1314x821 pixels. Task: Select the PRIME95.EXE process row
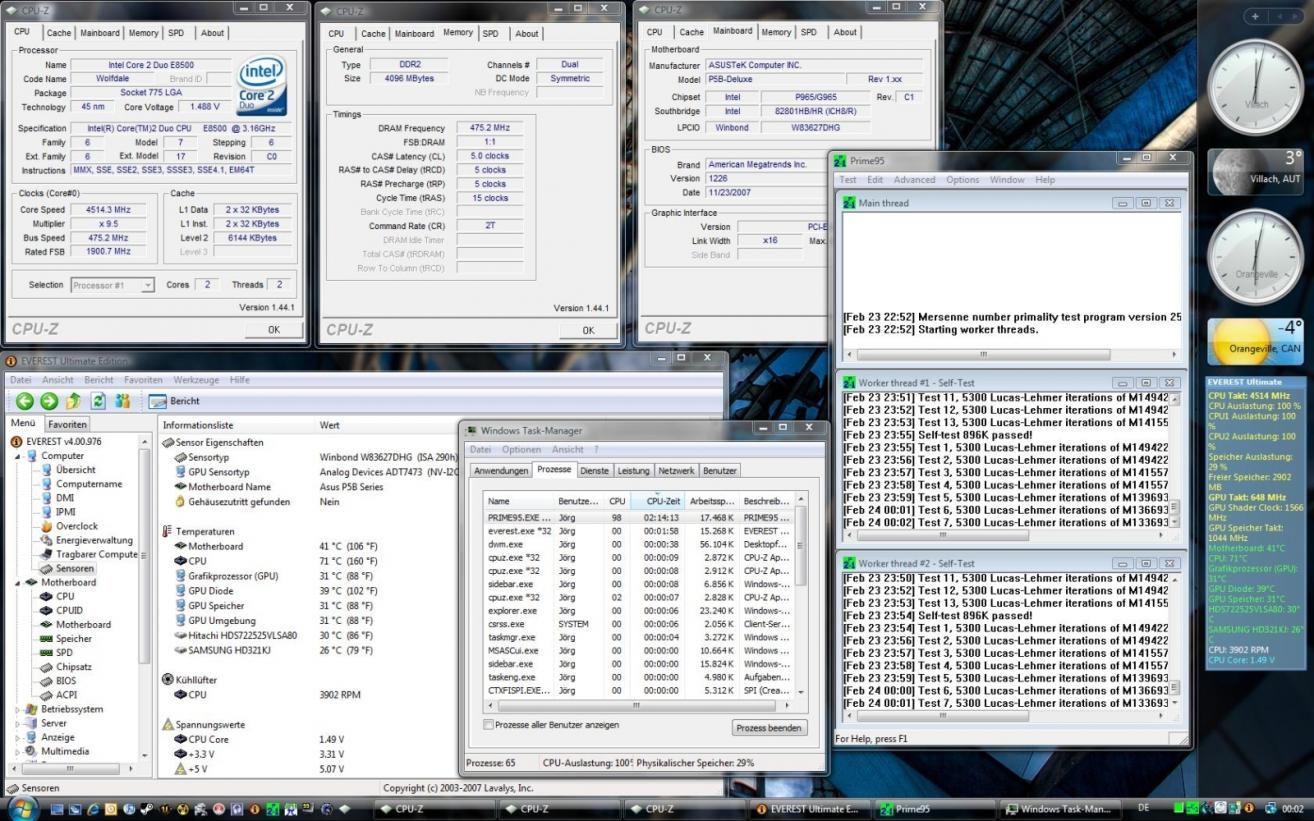pos(638,517)
